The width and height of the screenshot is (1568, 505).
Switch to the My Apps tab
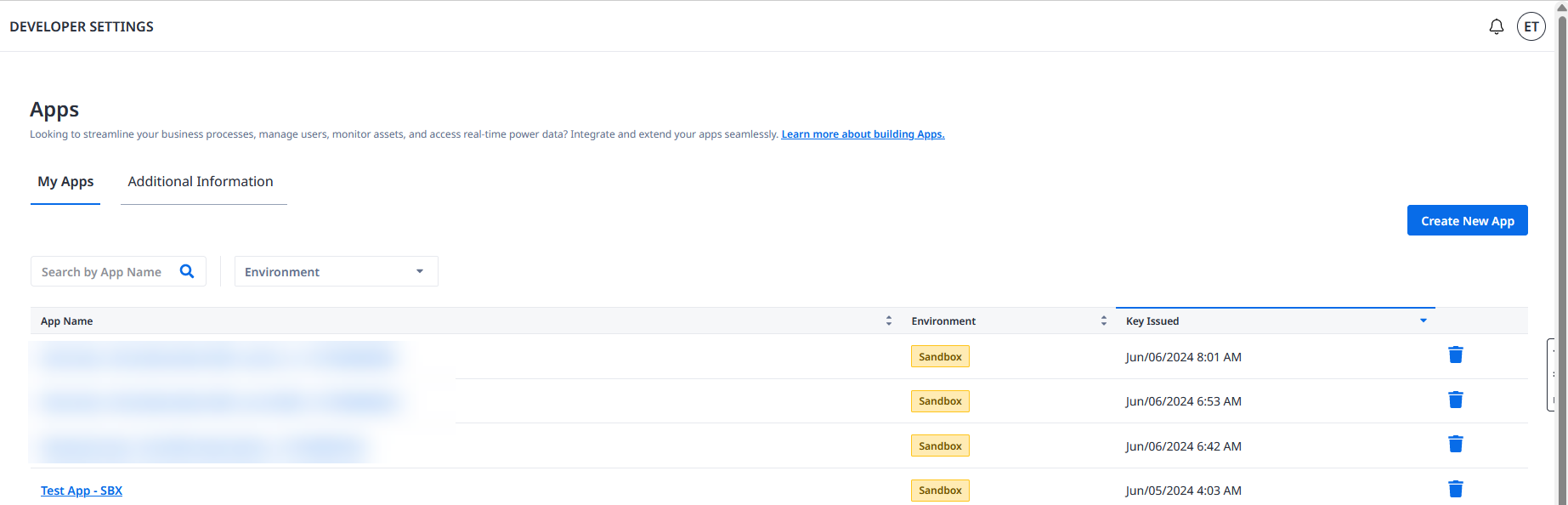pos(65,182)
